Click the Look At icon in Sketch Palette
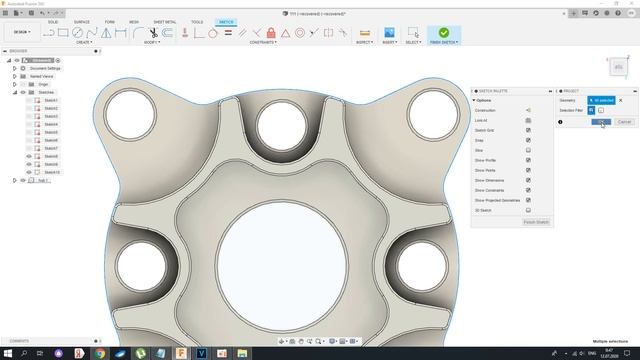Image resolution: width=640 pixels, height=360 pixels. [x=528, y=120]
